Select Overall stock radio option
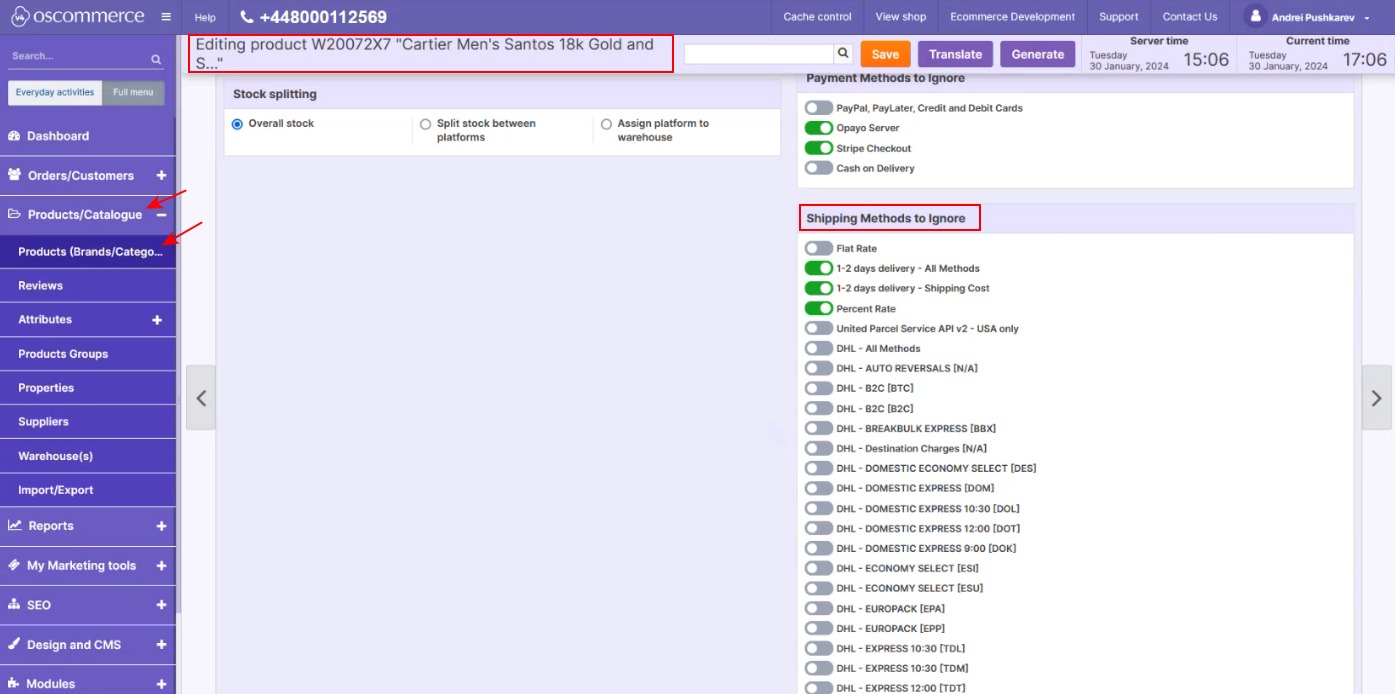The image size is (1395, 694). (237, 124)
